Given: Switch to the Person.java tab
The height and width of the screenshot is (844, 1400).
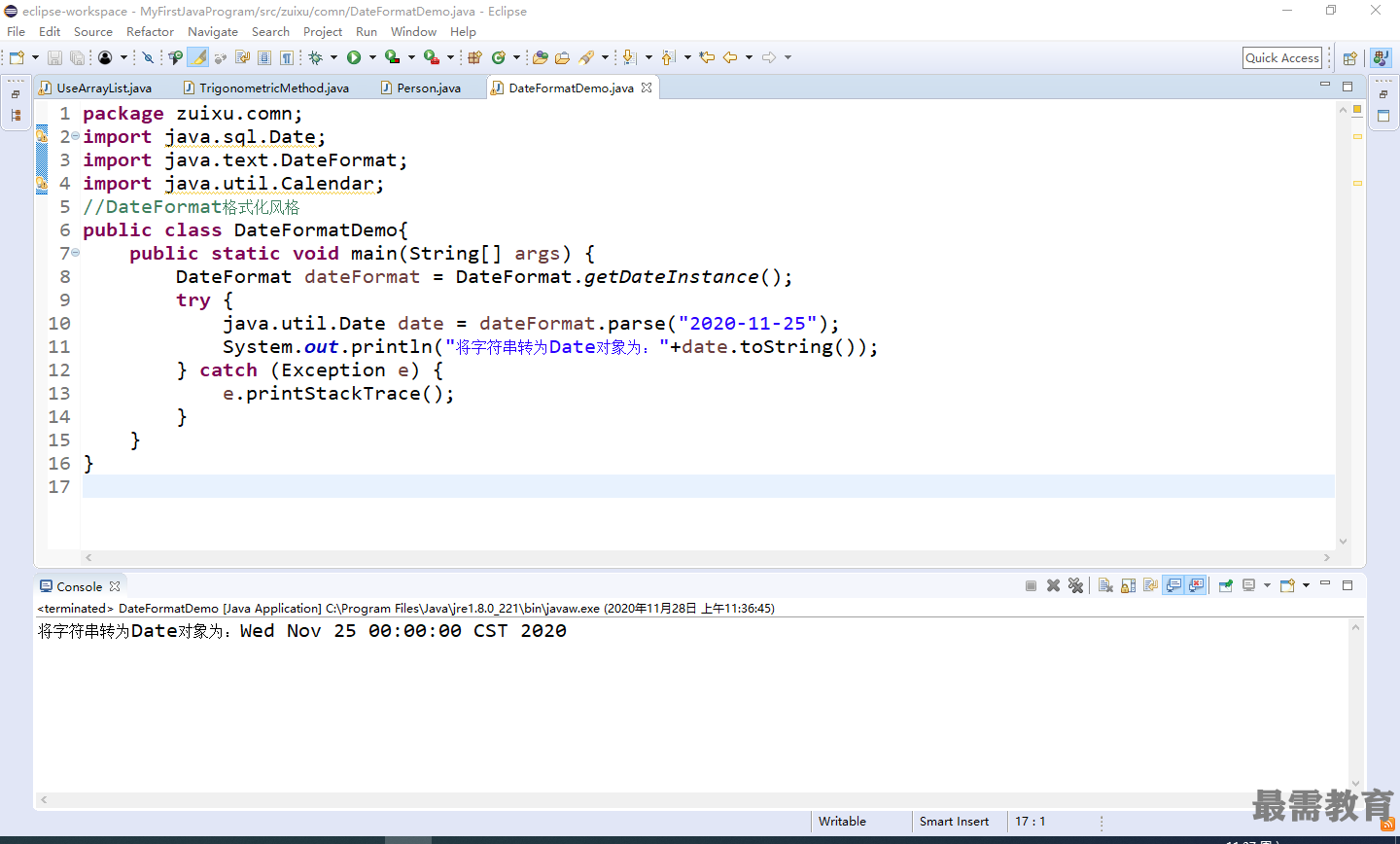Looking at the screenshot, I should coord(420,88).
